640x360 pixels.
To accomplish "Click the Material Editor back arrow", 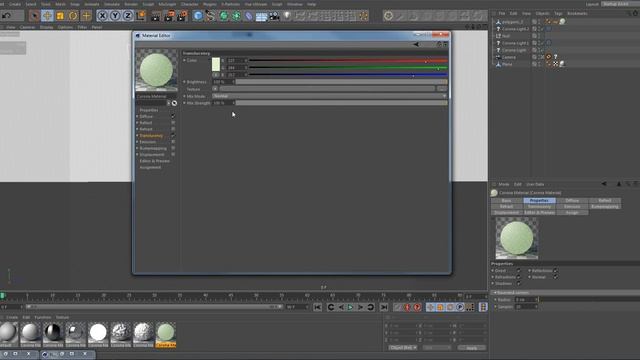I will [416, 44].
